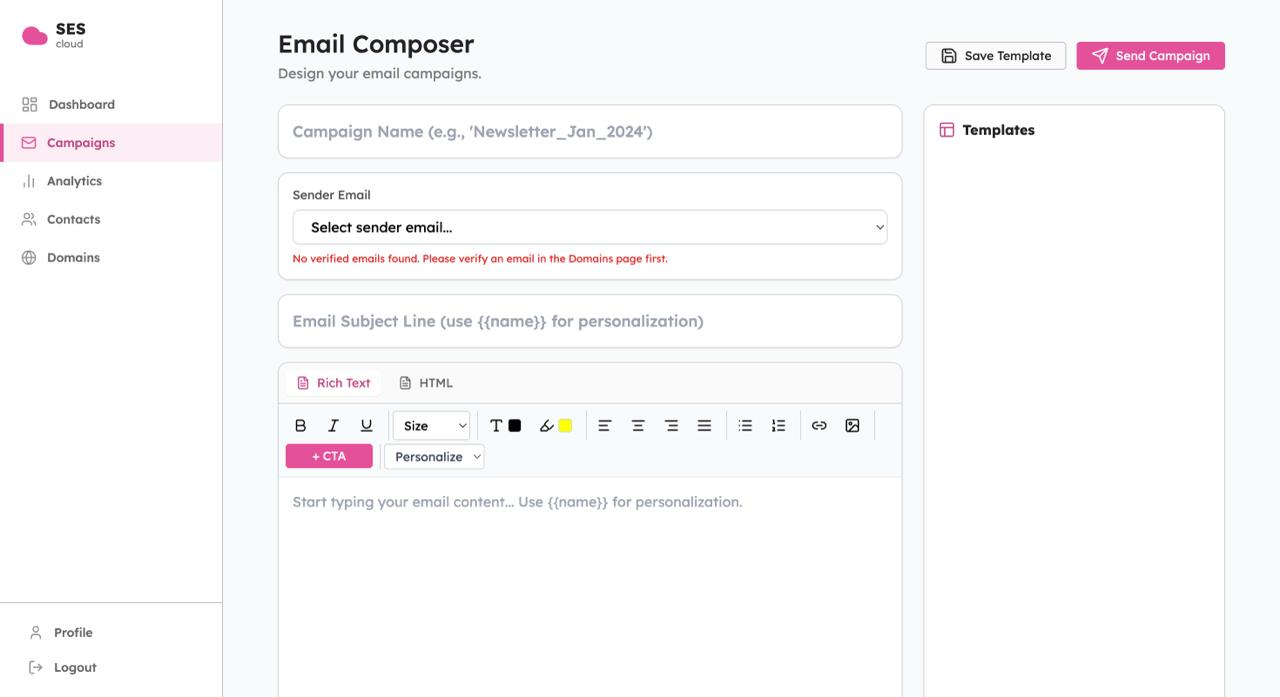Image resolution: width=1280 pixels, height=697 pixels.
Task: Apply italic formatting
Action: coord(333,425)
